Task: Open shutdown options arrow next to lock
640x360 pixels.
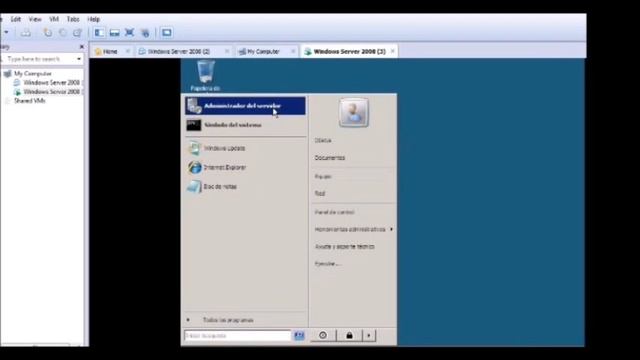Action: (x=369, y=336)
